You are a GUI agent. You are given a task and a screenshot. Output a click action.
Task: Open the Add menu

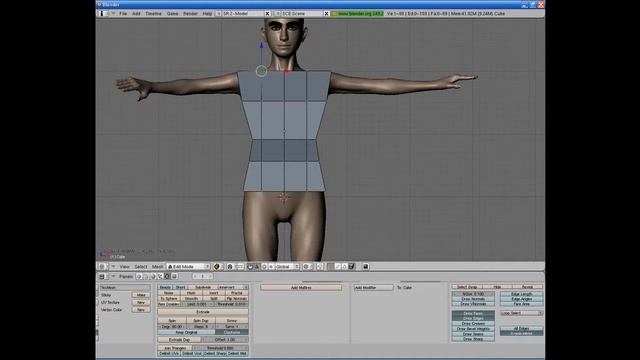[136, 13]
